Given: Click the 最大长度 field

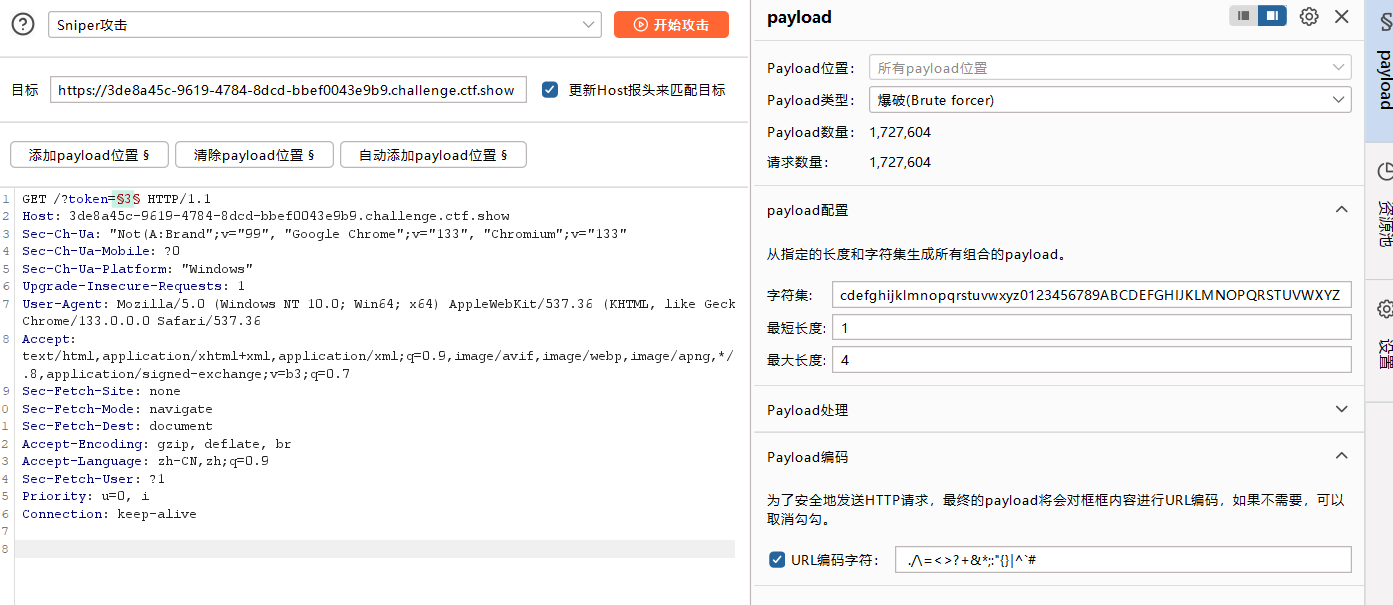Looking at the screenshot, I should 1091,360.
